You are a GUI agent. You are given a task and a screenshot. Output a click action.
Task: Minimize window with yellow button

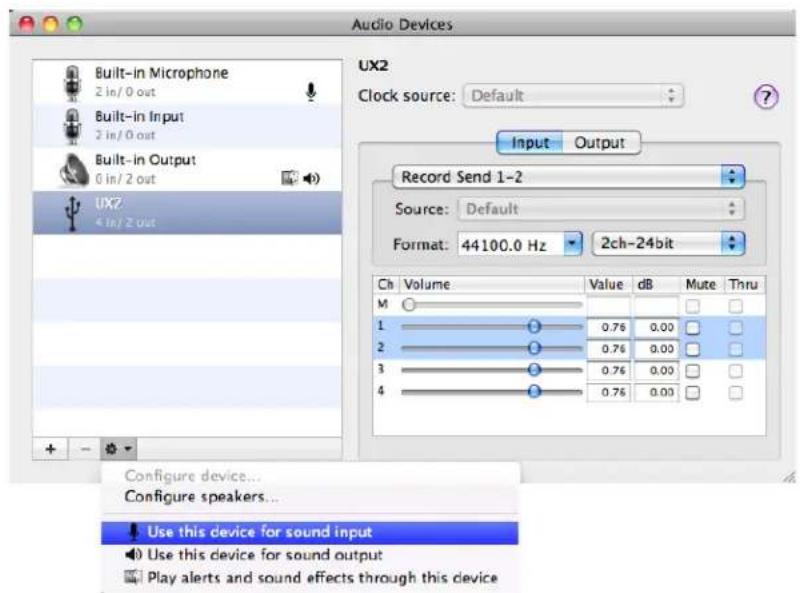coord(51,24)
